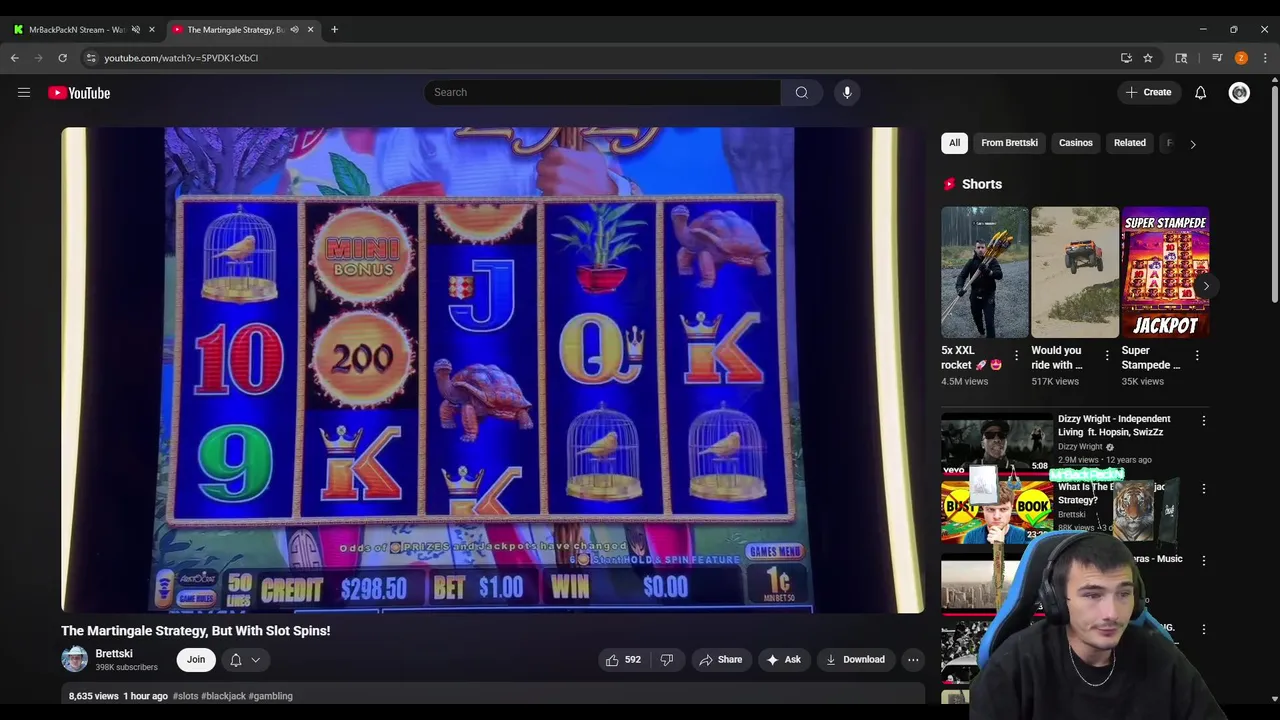1280x720 pixels.
Task: Click the address bar URL
Action: (x=181, y=58)
